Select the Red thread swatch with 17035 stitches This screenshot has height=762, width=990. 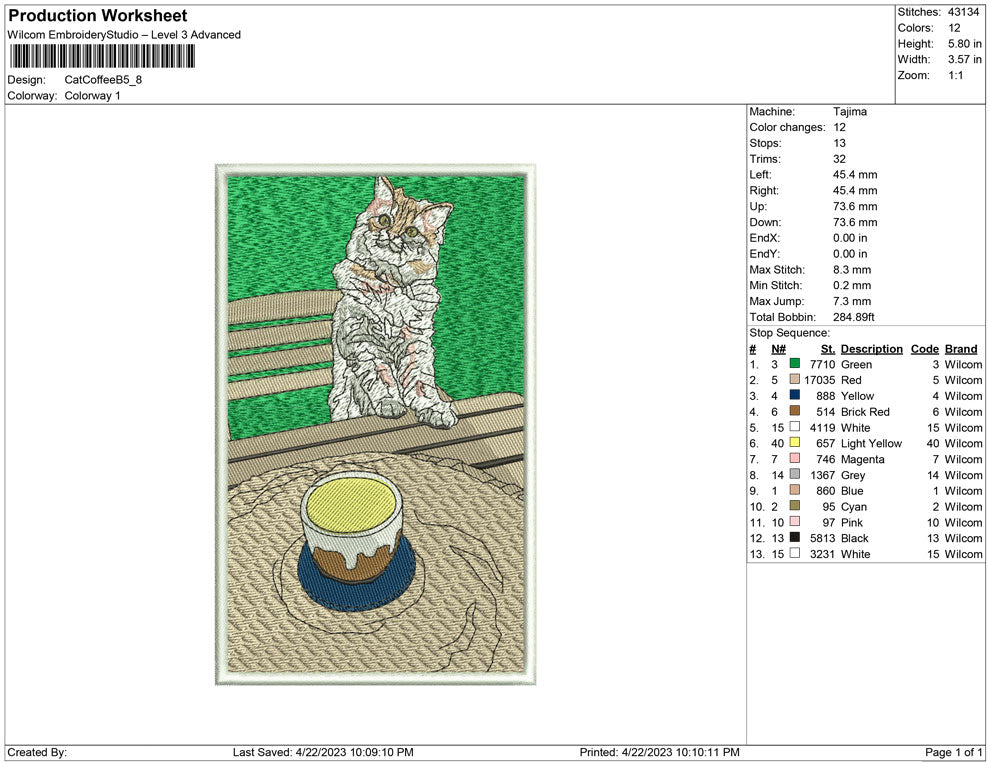pos(794,380)
